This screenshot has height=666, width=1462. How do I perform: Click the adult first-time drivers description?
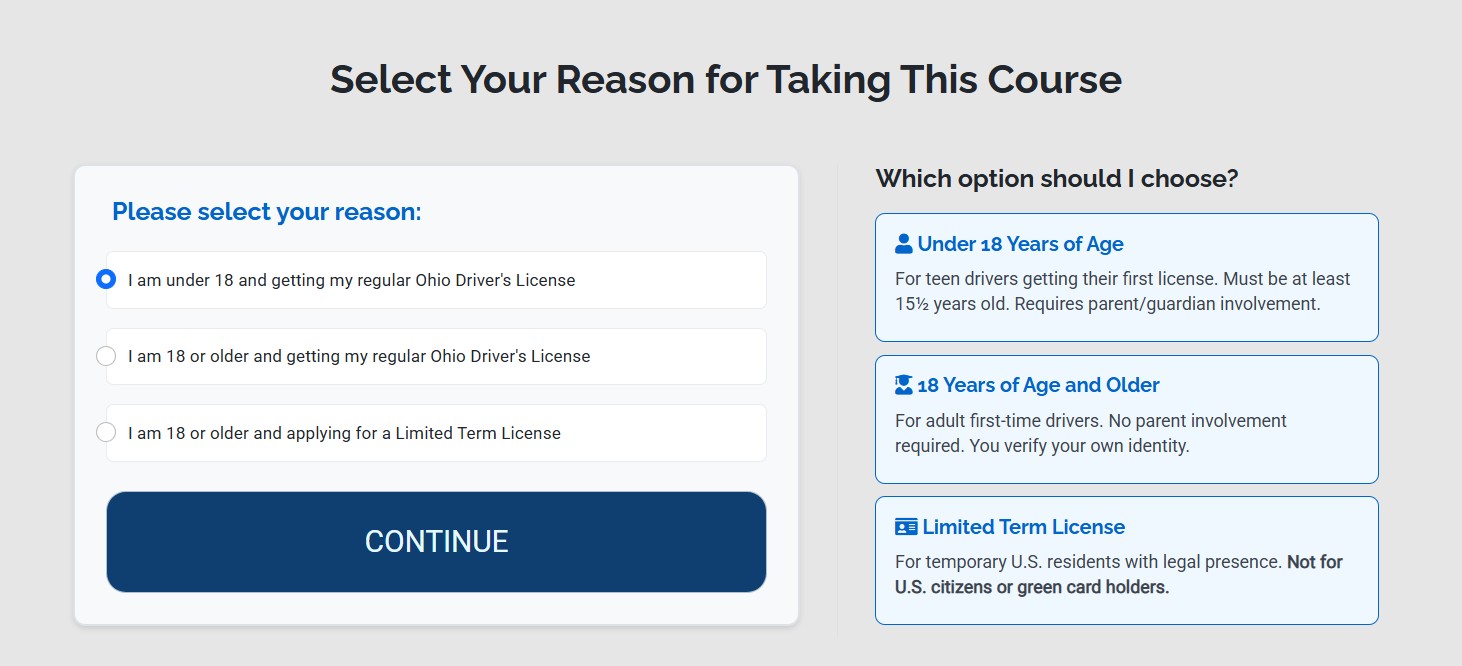(1091, 433)
